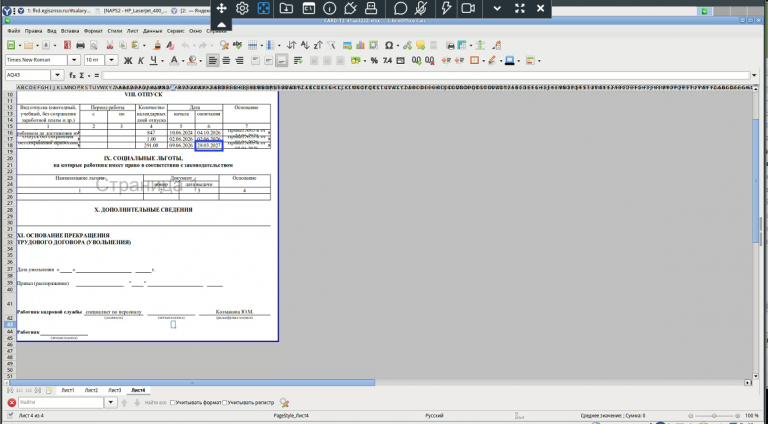The image size is (768, 424).
Task: Open the Find field history dropdown
Action: [111, 402]
